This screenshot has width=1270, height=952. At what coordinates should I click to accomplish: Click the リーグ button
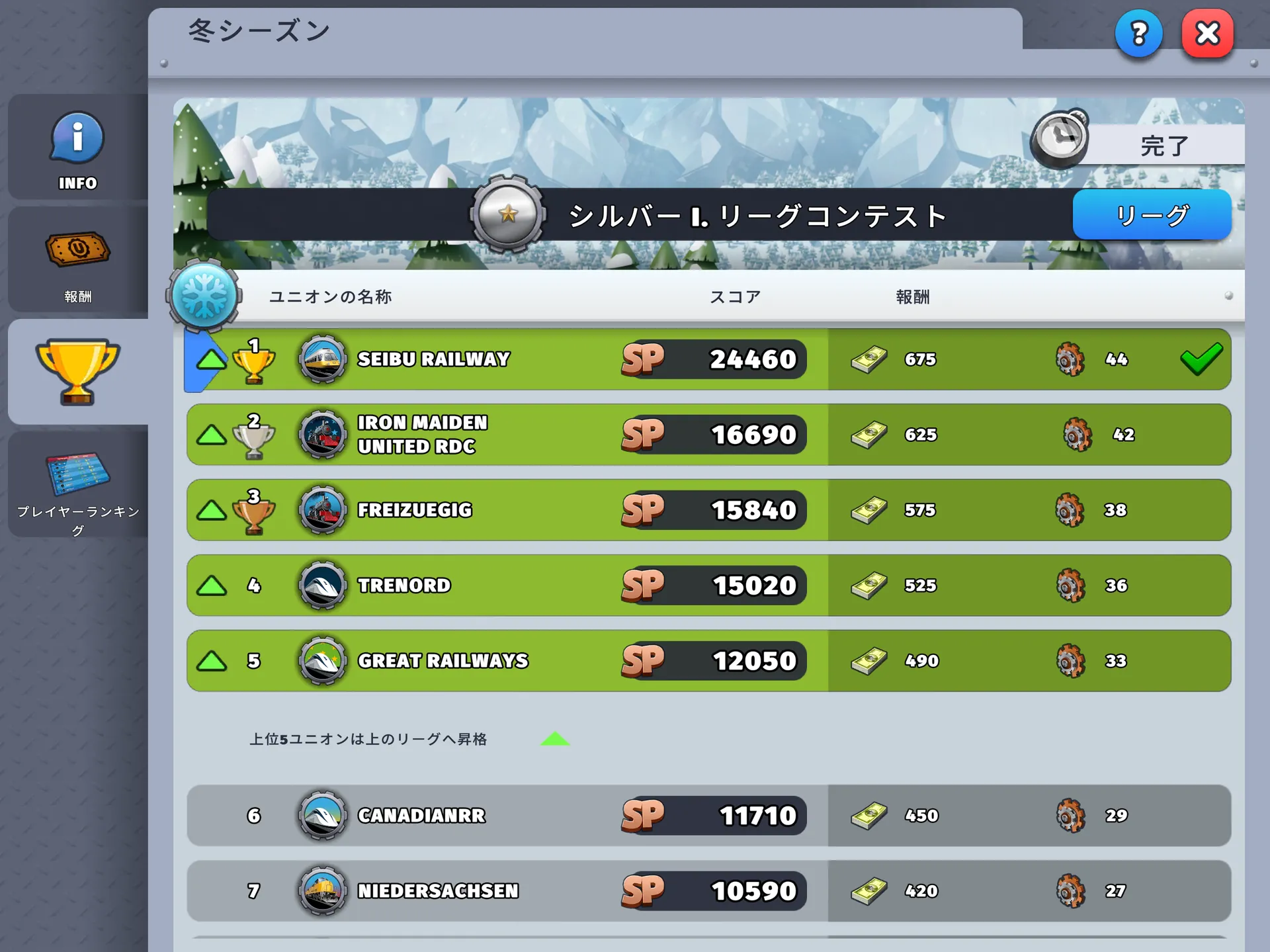1152,214
